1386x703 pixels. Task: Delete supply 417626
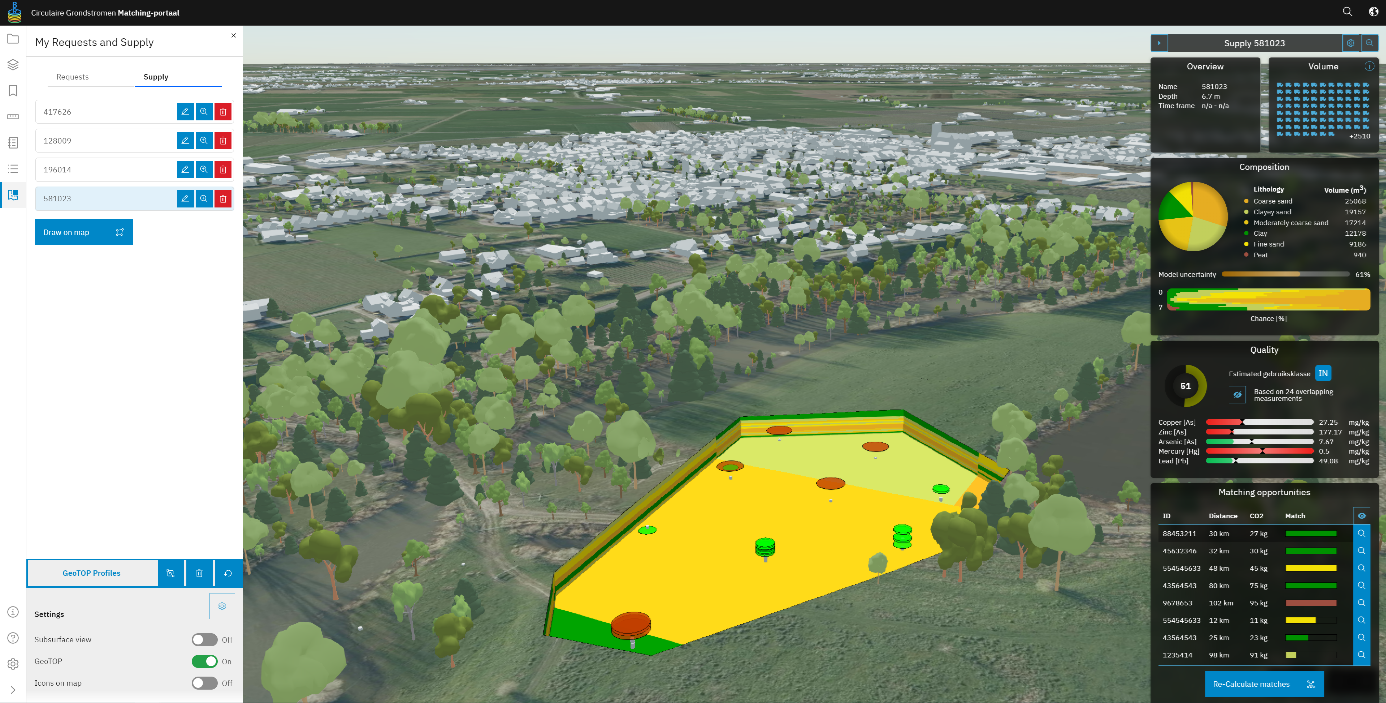point(223,112)
